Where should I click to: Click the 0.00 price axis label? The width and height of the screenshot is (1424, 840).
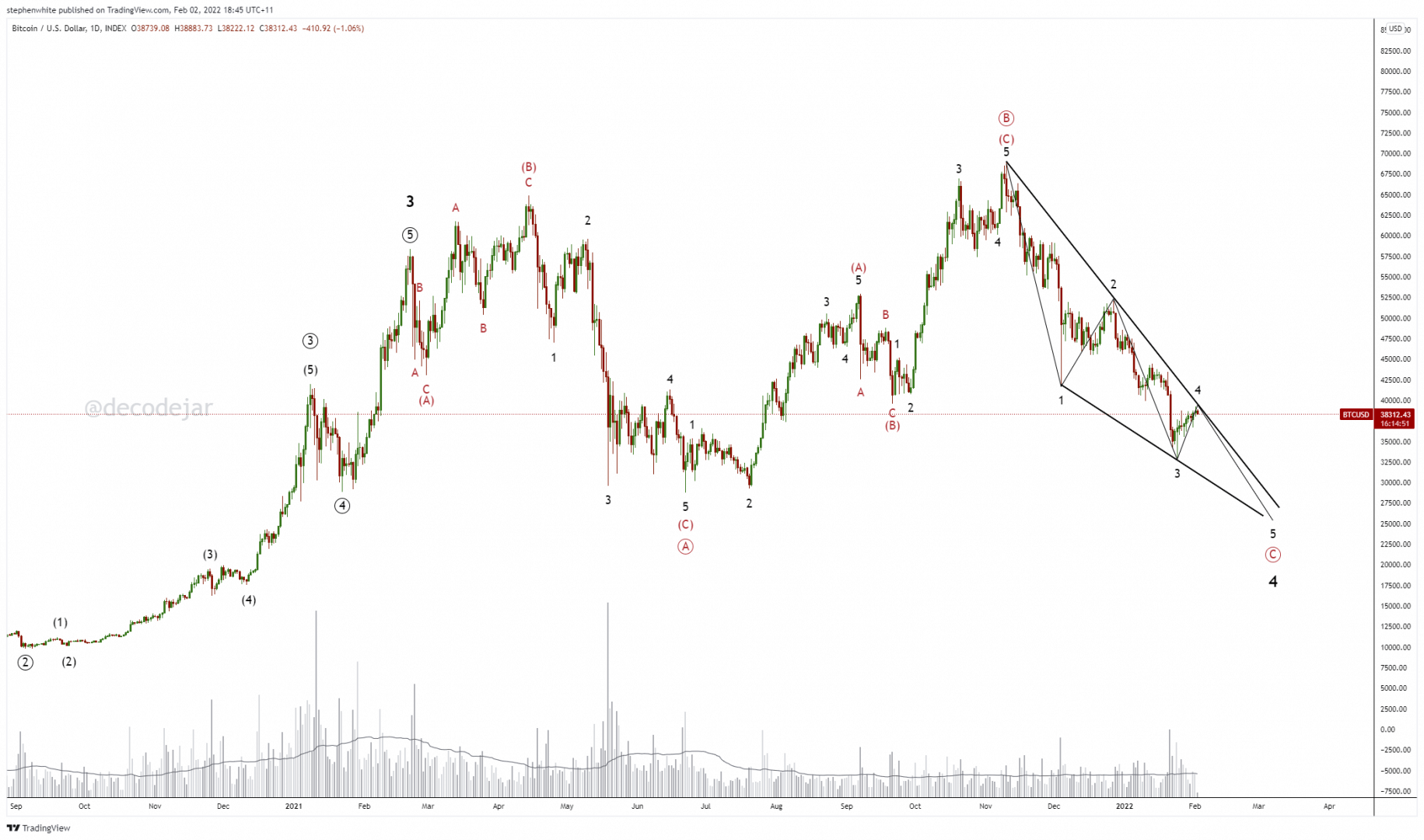point(1387,730)
